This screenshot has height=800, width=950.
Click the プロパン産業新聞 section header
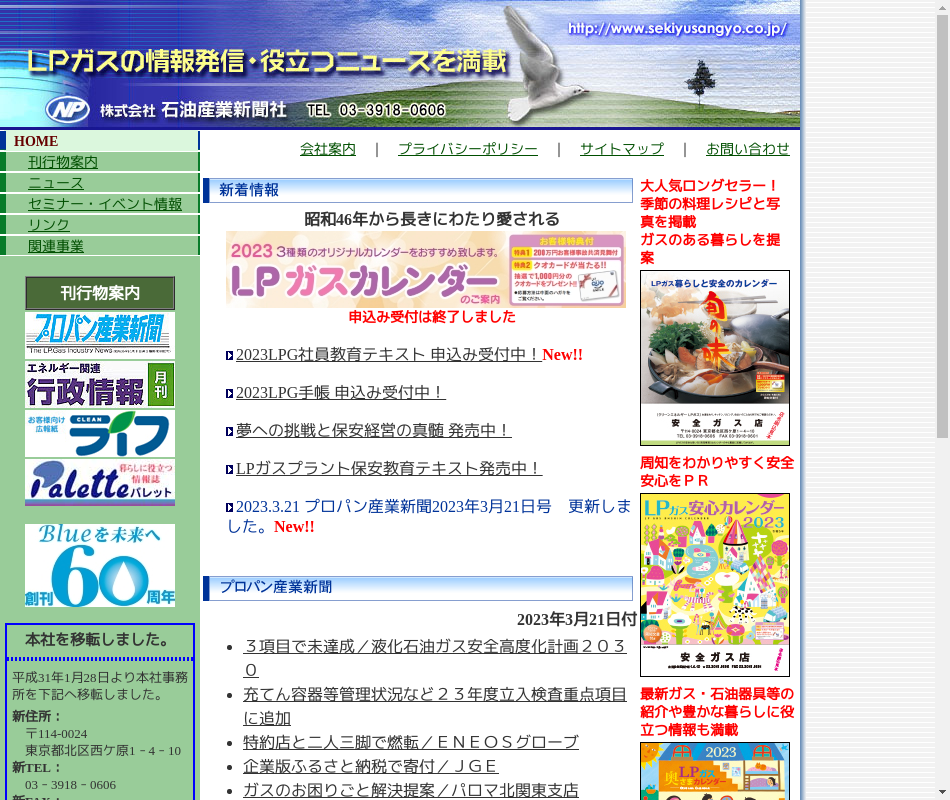[x=417, y=587]
